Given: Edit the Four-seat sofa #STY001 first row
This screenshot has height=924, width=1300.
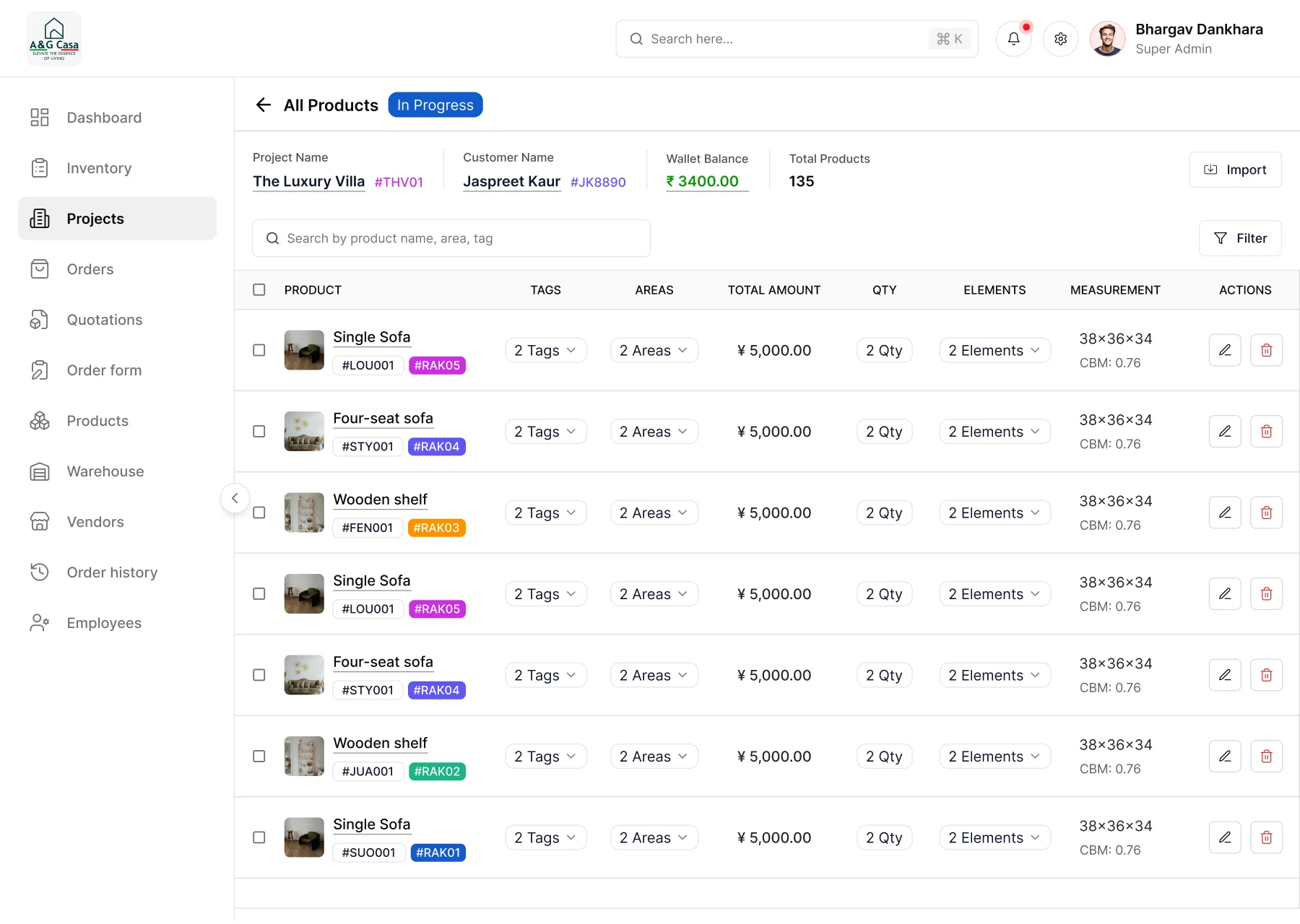Looking at the screenshot, I should point(1225,432).
